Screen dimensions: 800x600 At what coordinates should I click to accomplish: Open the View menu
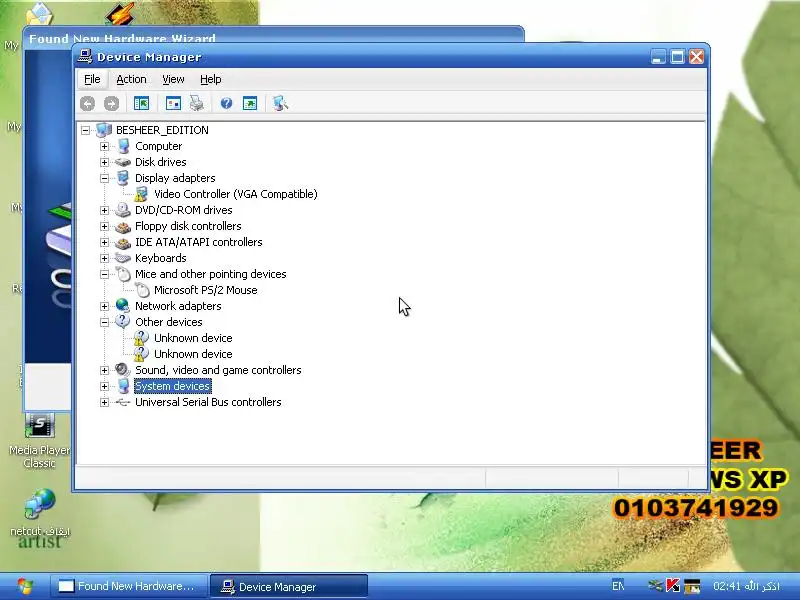pyautogui.click(x=173, y=79)
